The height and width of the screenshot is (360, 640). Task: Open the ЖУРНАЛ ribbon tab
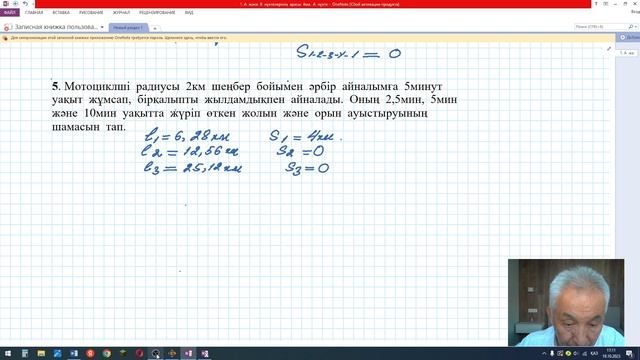(x=121, y=13)
